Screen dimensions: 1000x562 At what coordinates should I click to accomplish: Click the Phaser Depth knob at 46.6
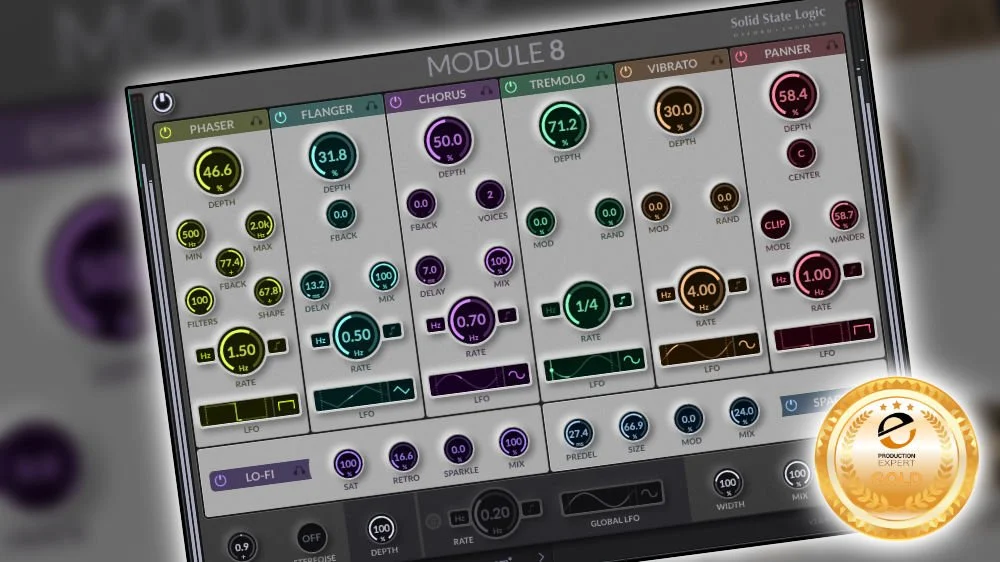[x=217, y=170]
